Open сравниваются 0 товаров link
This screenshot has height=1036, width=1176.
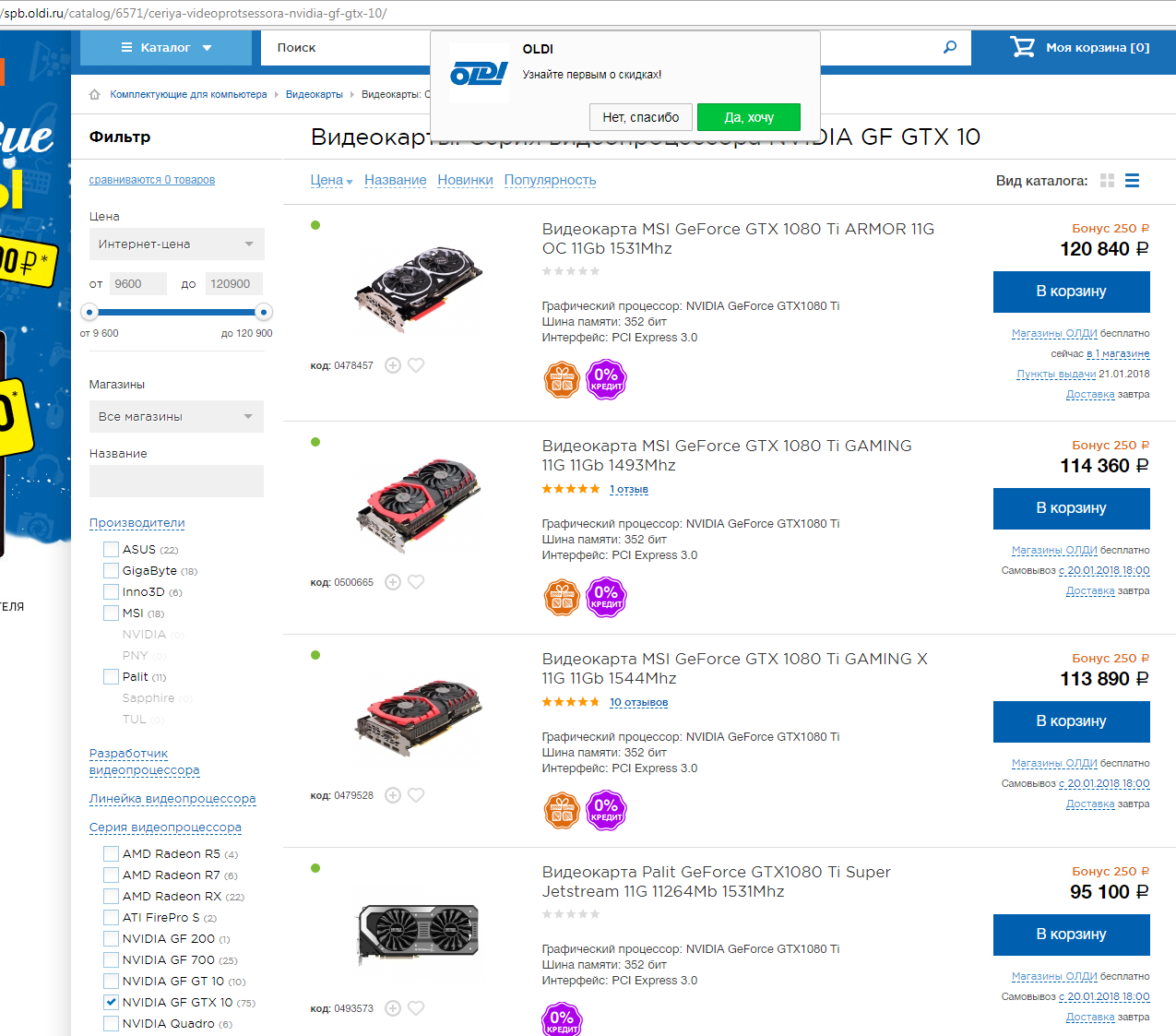tap(152, 180)
